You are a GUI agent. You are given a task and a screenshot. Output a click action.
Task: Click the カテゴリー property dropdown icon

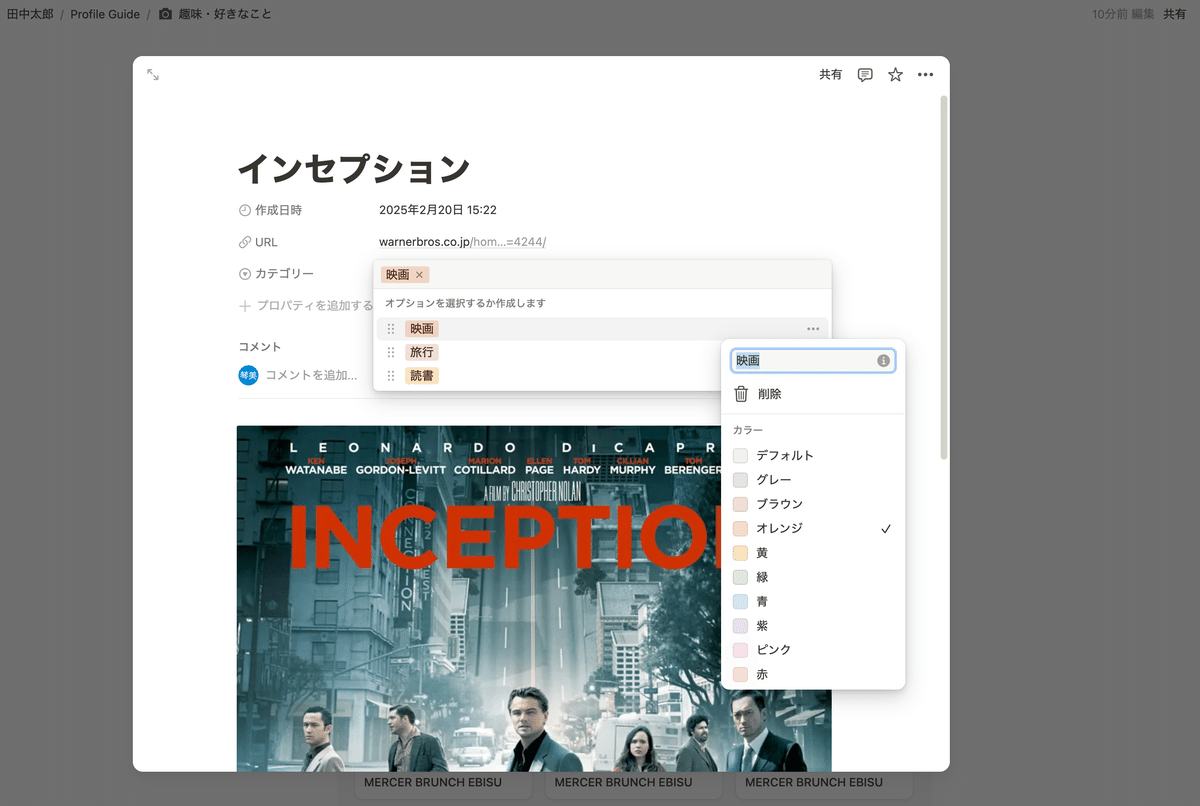click(x=245, y=274)
